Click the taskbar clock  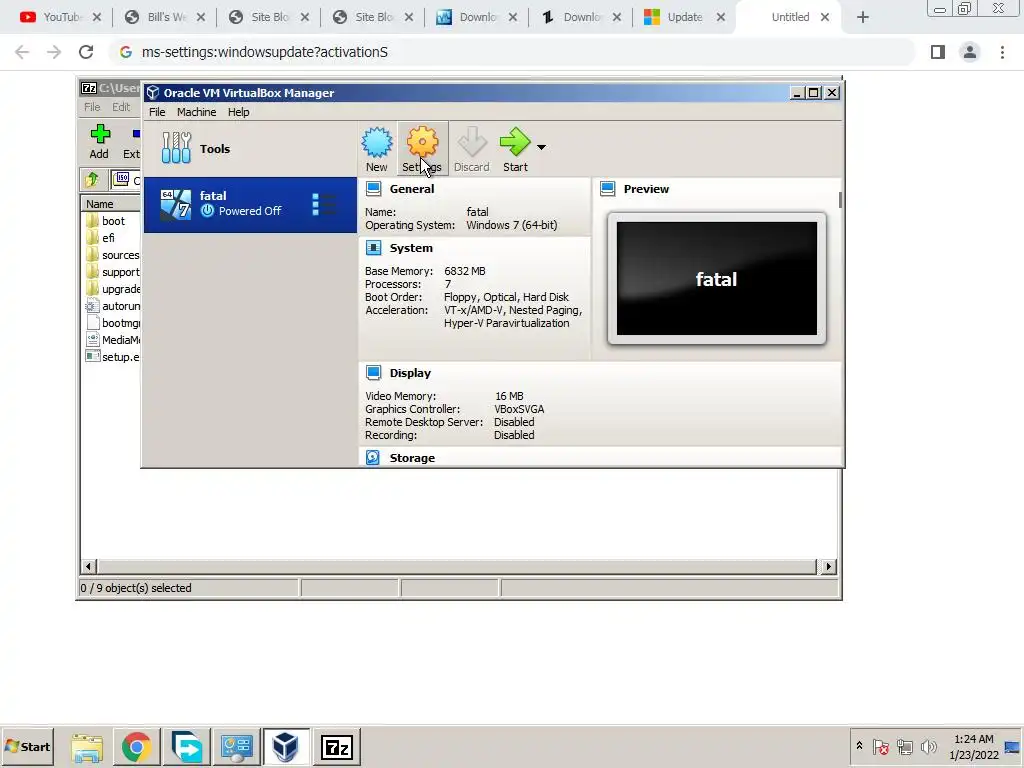(973, 746)
